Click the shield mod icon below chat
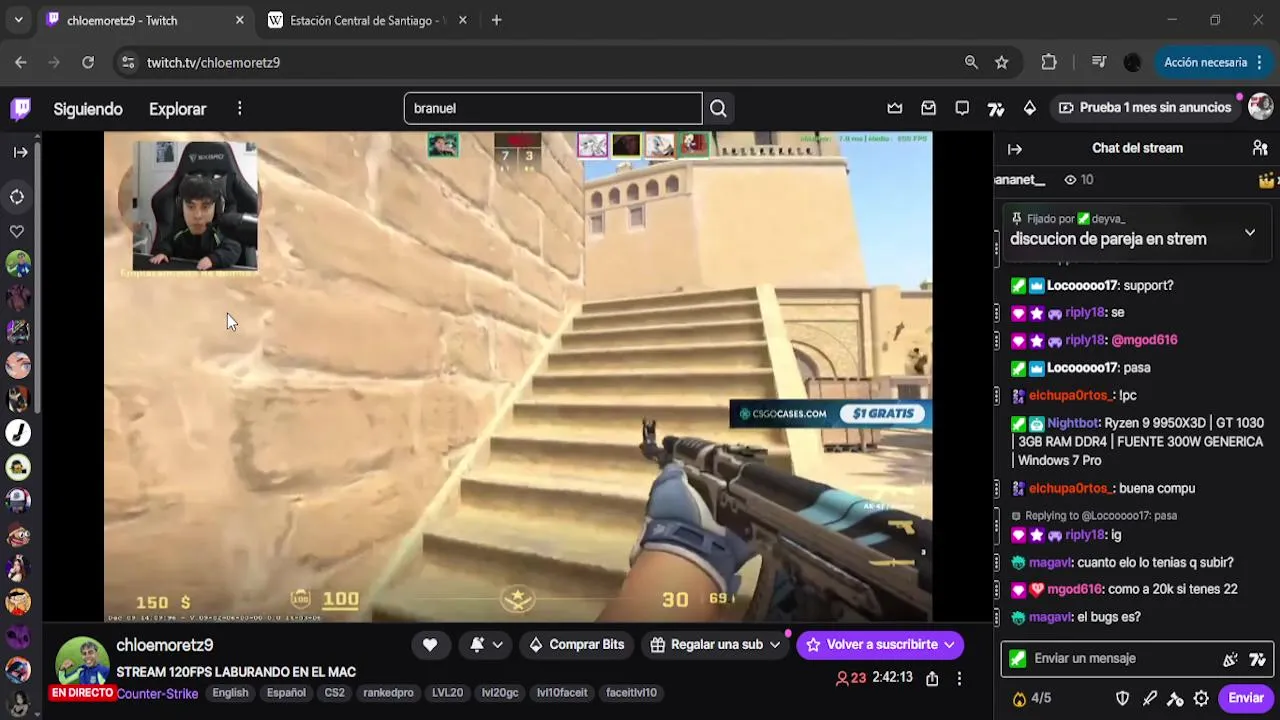Viewport: 1280px width, 720px height. point(1123,698)
